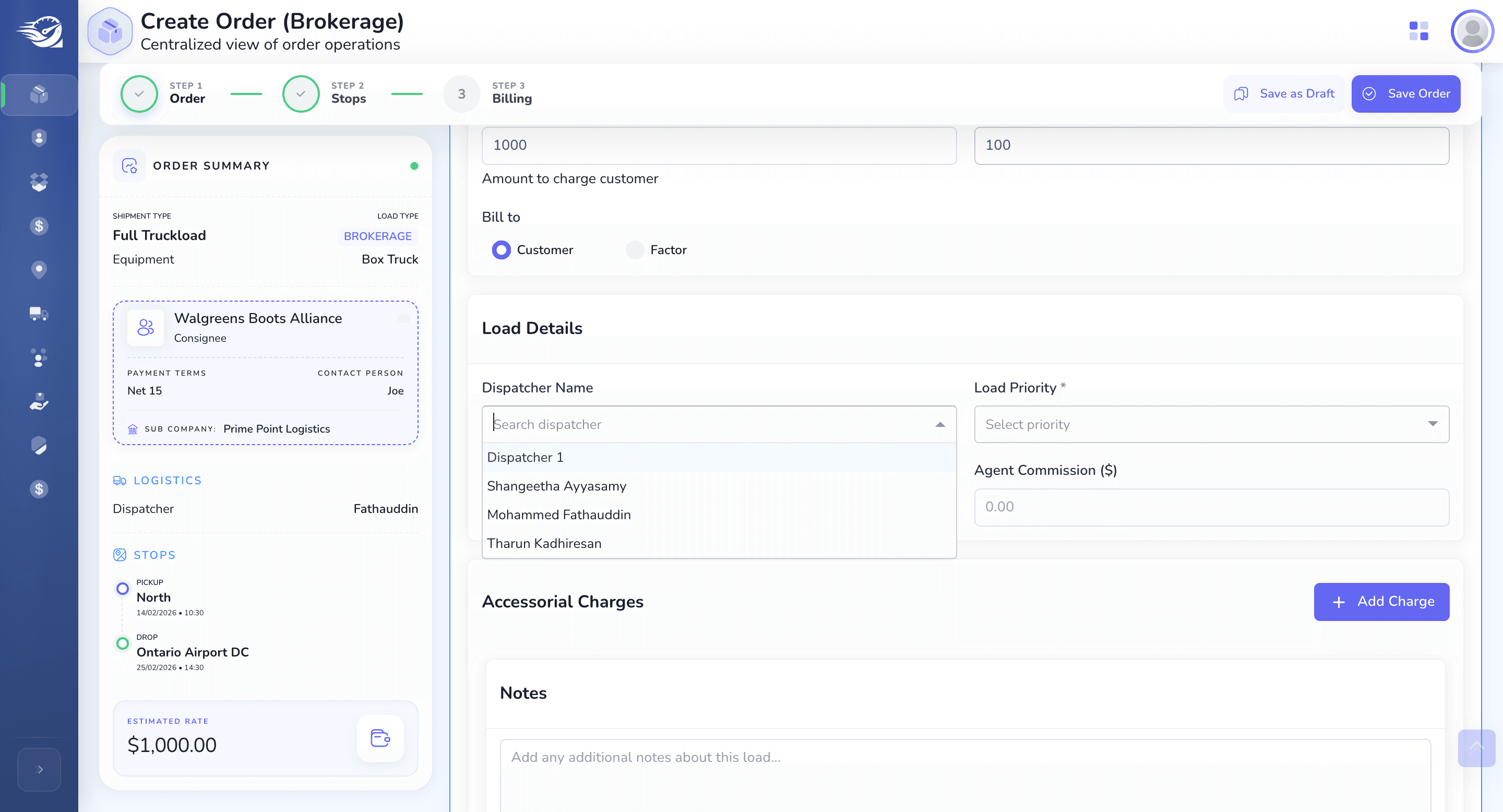Choose Tharun Kadhiresan from dispatcher list
This screenshot has height=812, width=1503.
(x=719, y=543)
